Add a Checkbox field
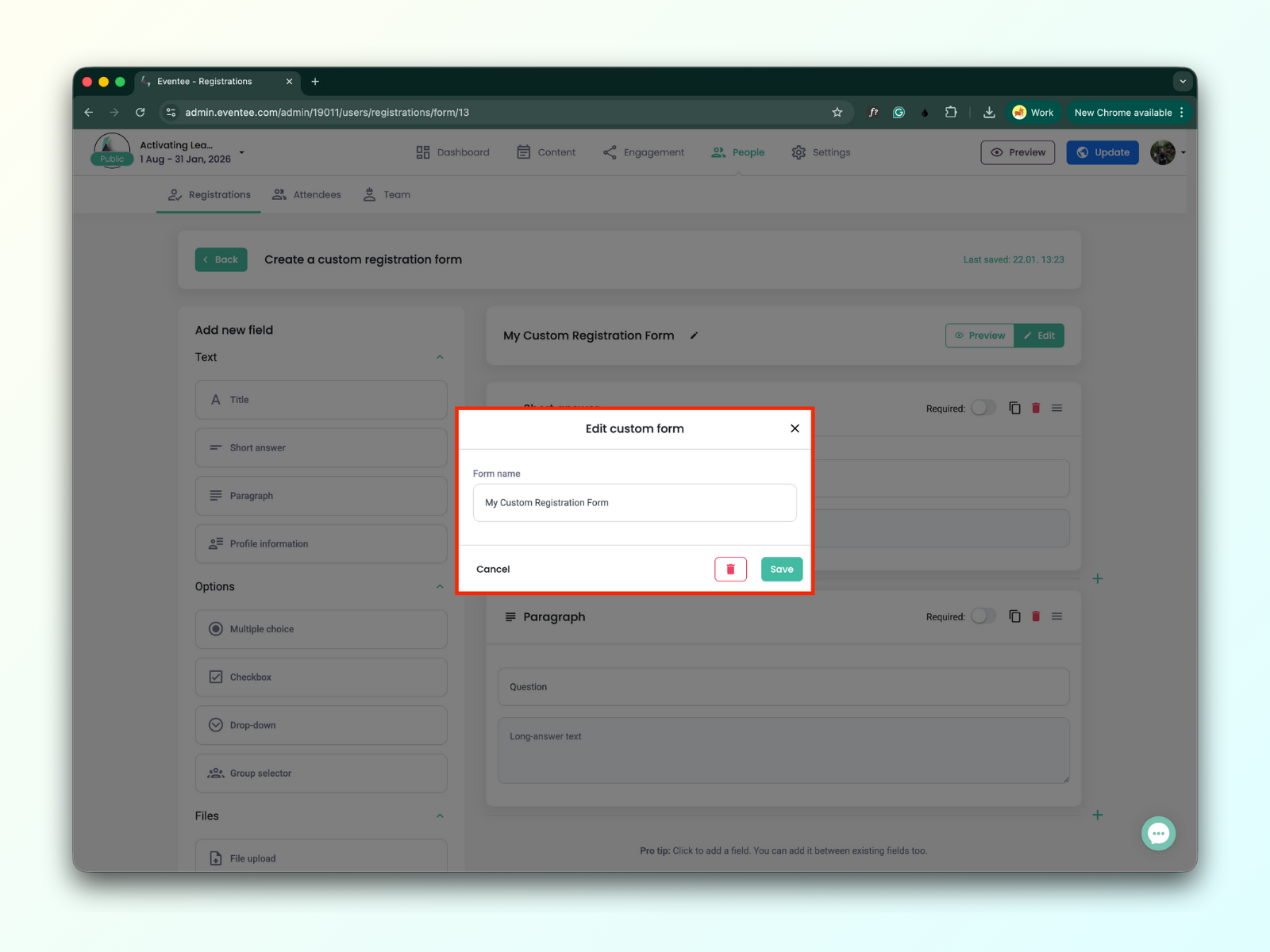Image resolution: width=1270 pixels, height=952 pixels. tap(321, 678)
